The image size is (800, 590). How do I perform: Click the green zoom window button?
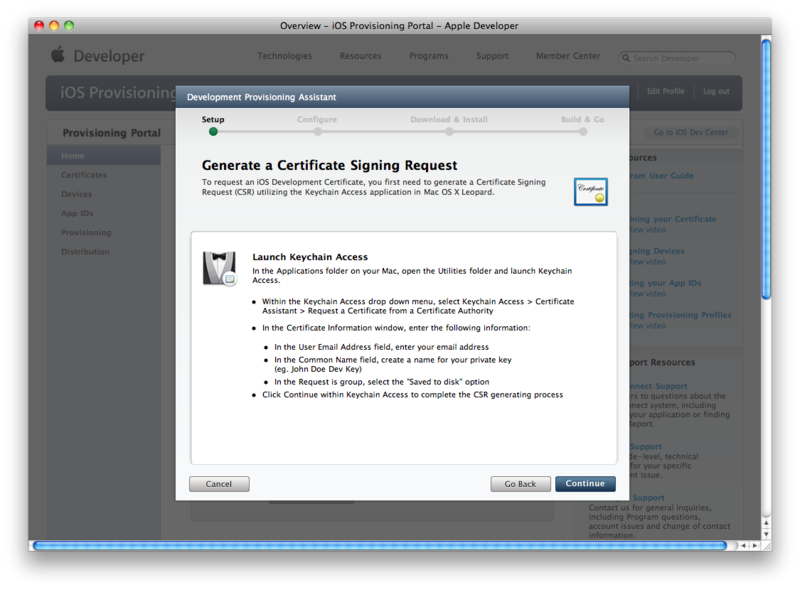tap(69, 26)
